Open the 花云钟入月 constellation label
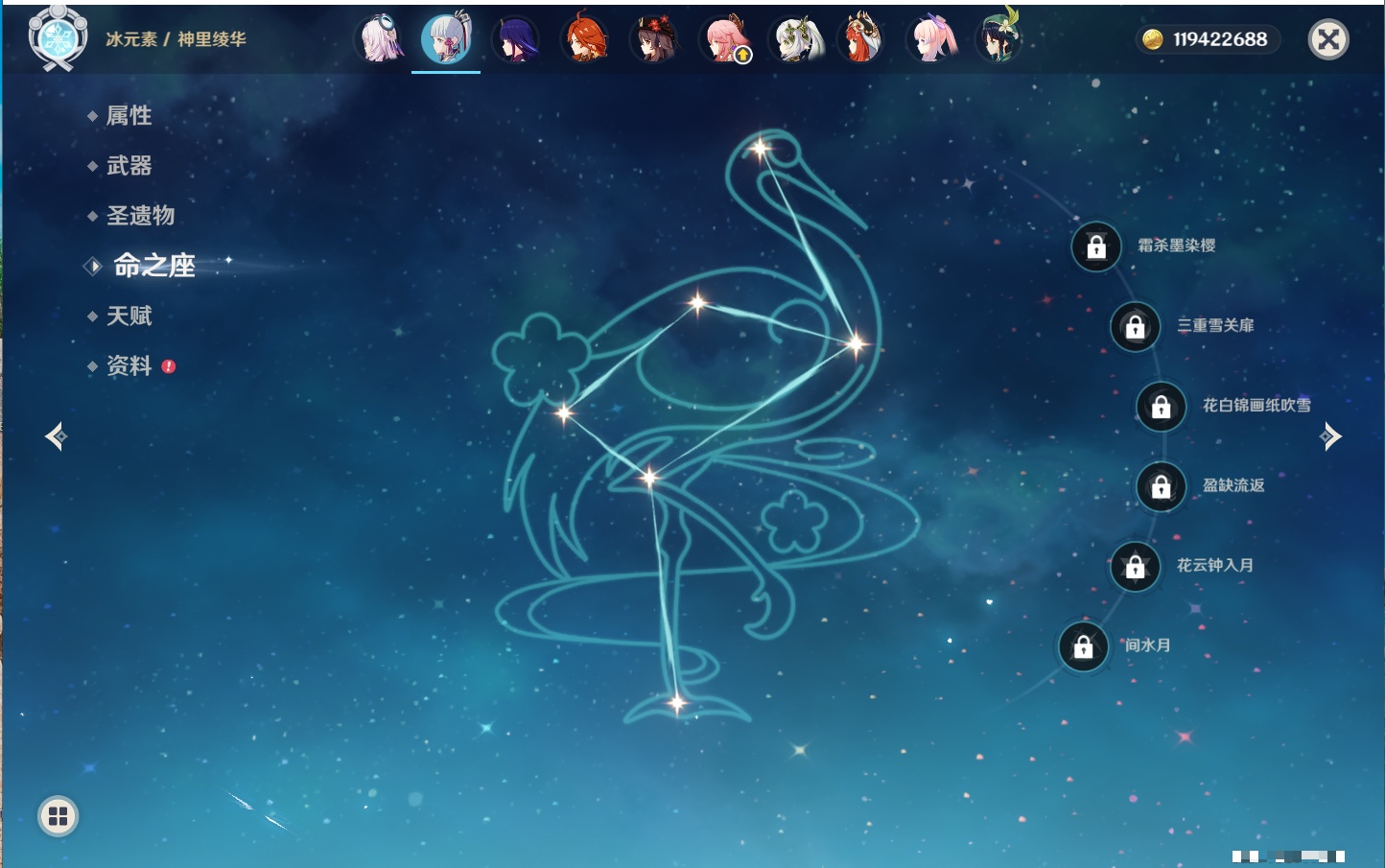The width and height of the screenshot is (1385, 868). click(x=1215, y=565)
